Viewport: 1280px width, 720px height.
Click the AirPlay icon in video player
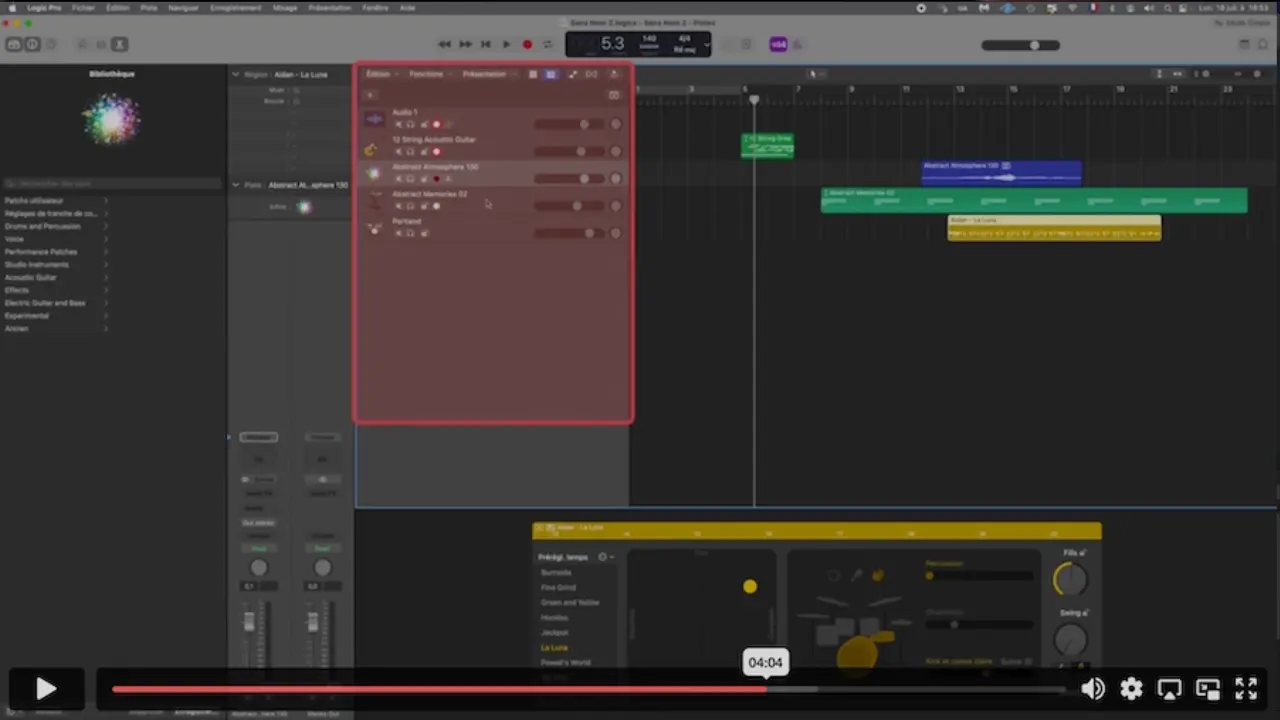pyautogui.click(x=1169, y=688)
